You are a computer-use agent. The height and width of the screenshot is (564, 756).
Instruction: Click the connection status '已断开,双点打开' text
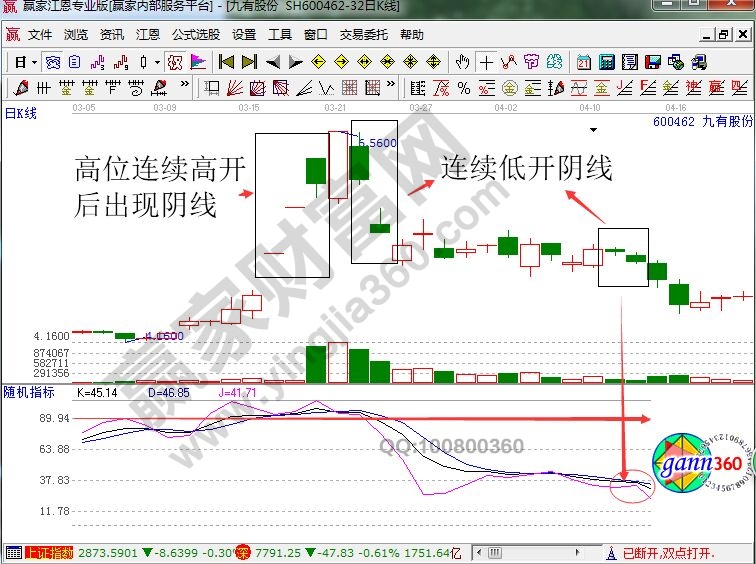click(670, 552)
